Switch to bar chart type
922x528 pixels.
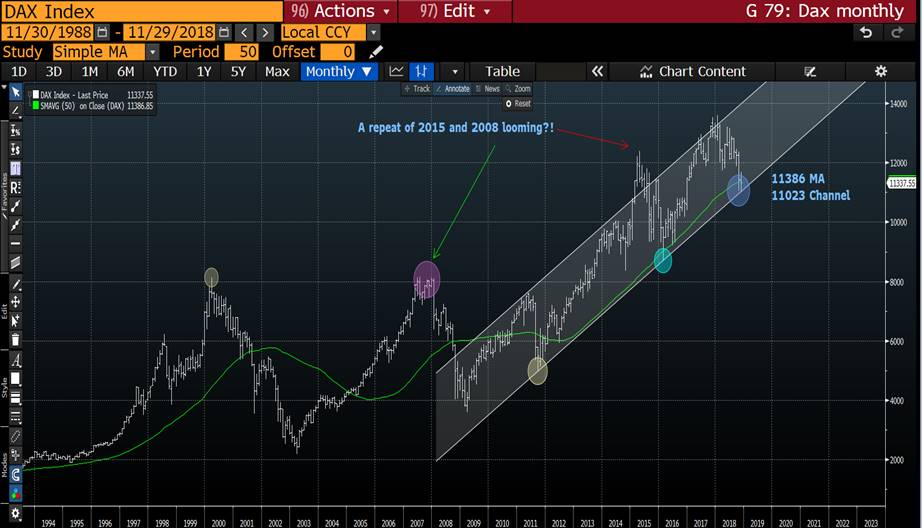pos(421,71)
